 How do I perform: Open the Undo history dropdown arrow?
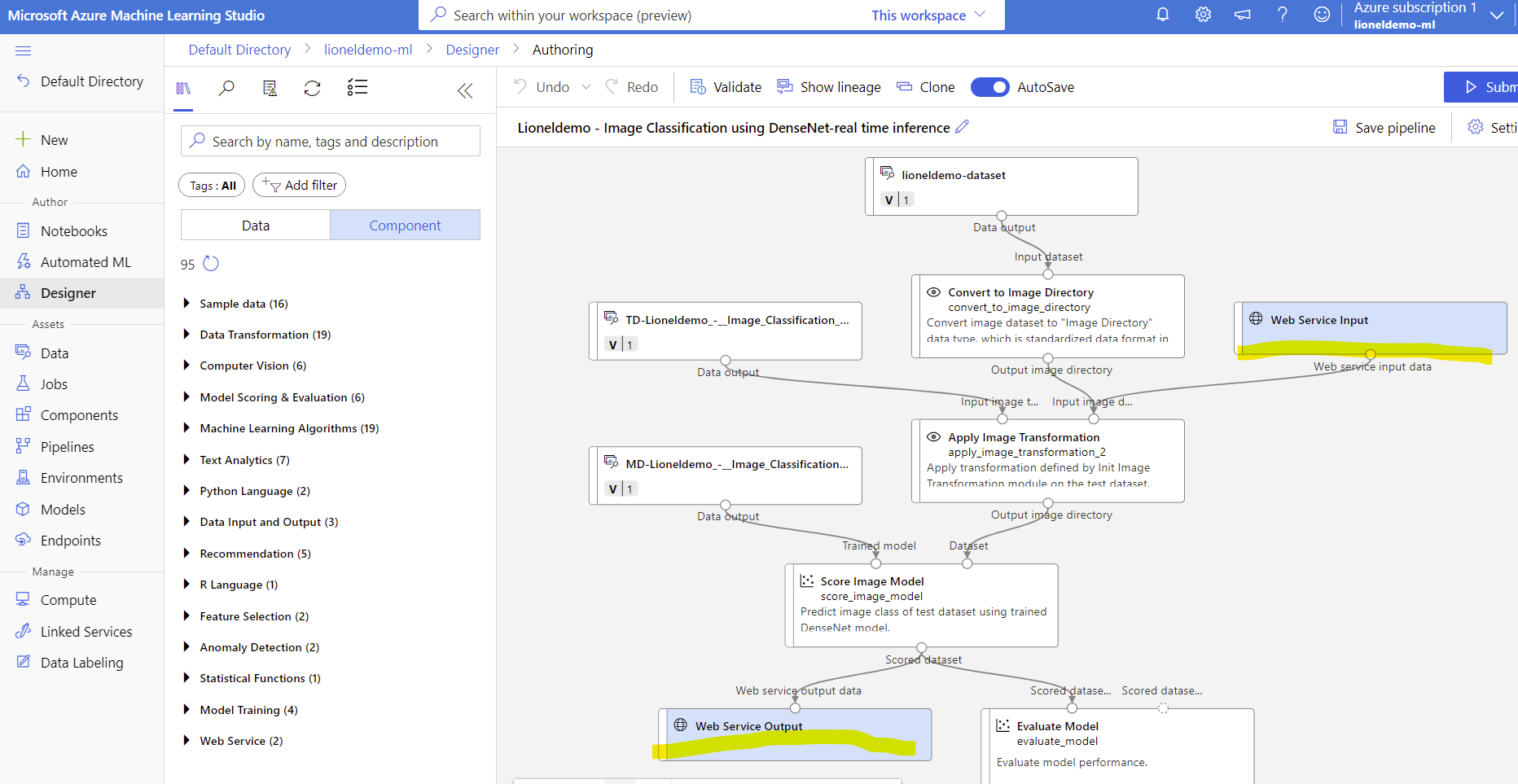[586, 87]
